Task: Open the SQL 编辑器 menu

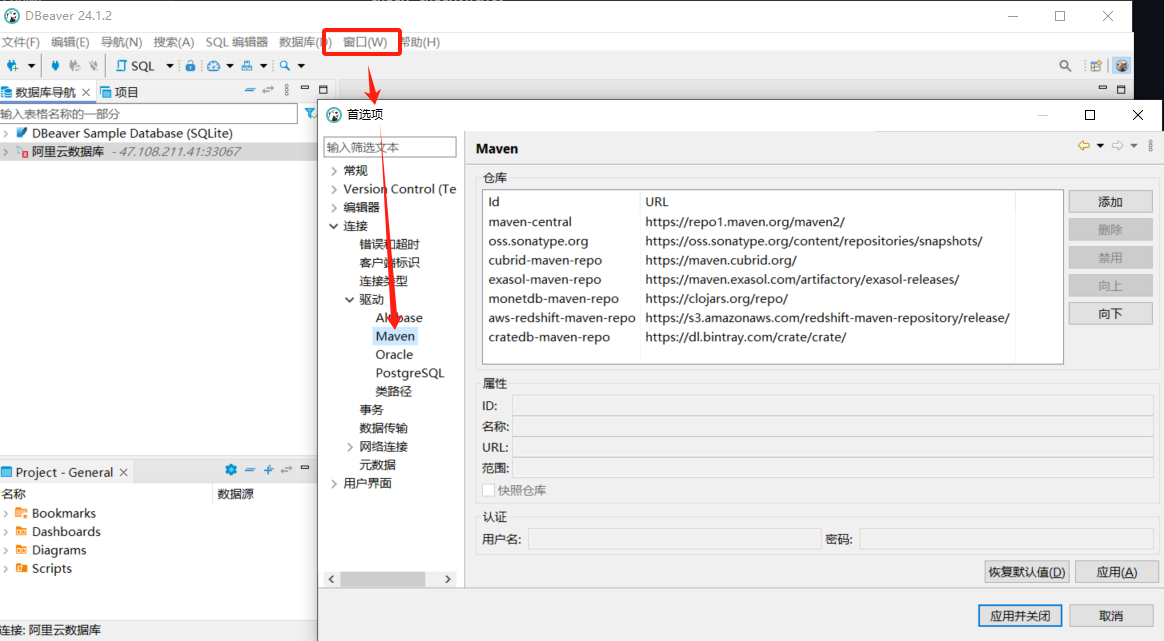Action: (x=237, y=42)
